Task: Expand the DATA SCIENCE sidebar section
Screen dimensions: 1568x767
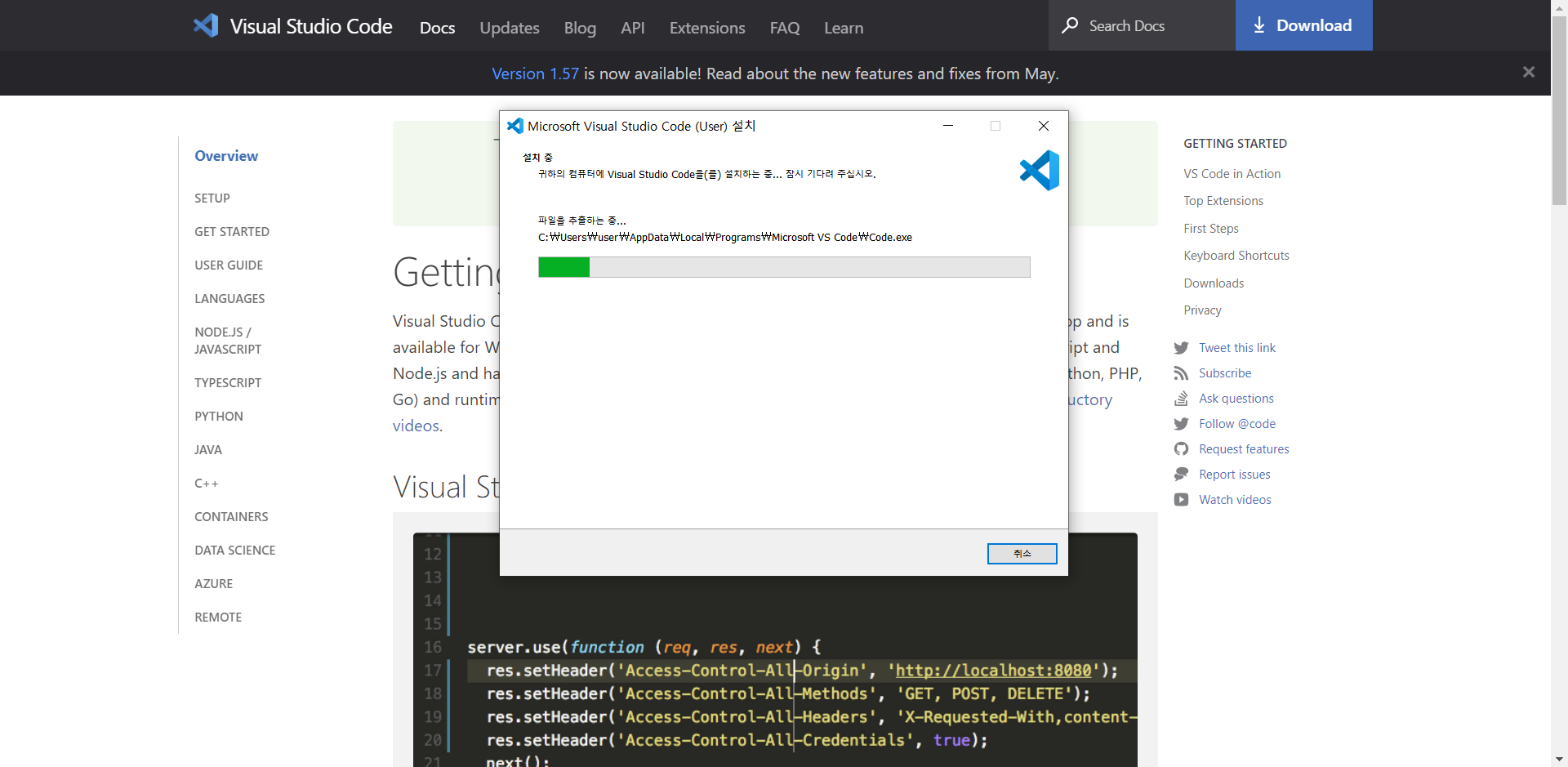Action: click(235, 551)
